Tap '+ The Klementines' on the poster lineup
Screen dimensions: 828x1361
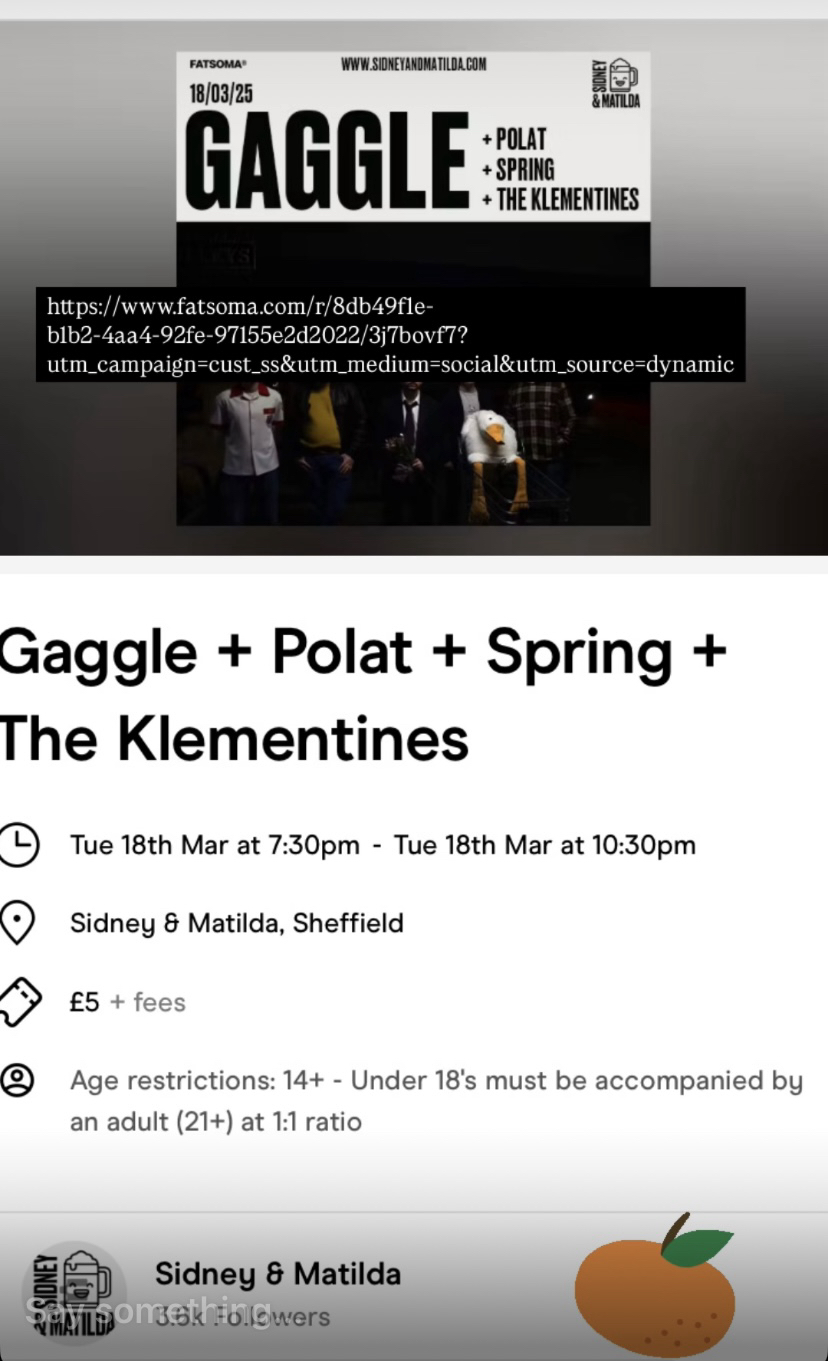point(560,198)
